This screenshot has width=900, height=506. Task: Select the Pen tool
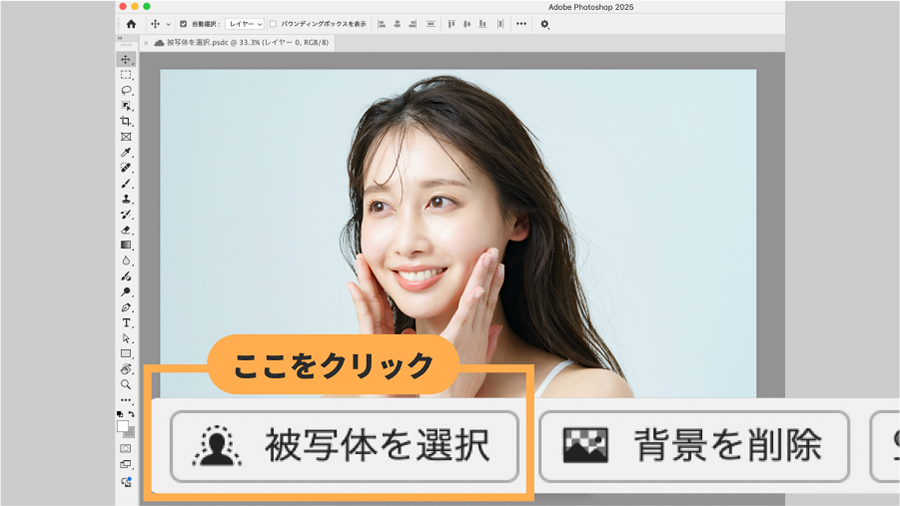(x=126, y=308)
